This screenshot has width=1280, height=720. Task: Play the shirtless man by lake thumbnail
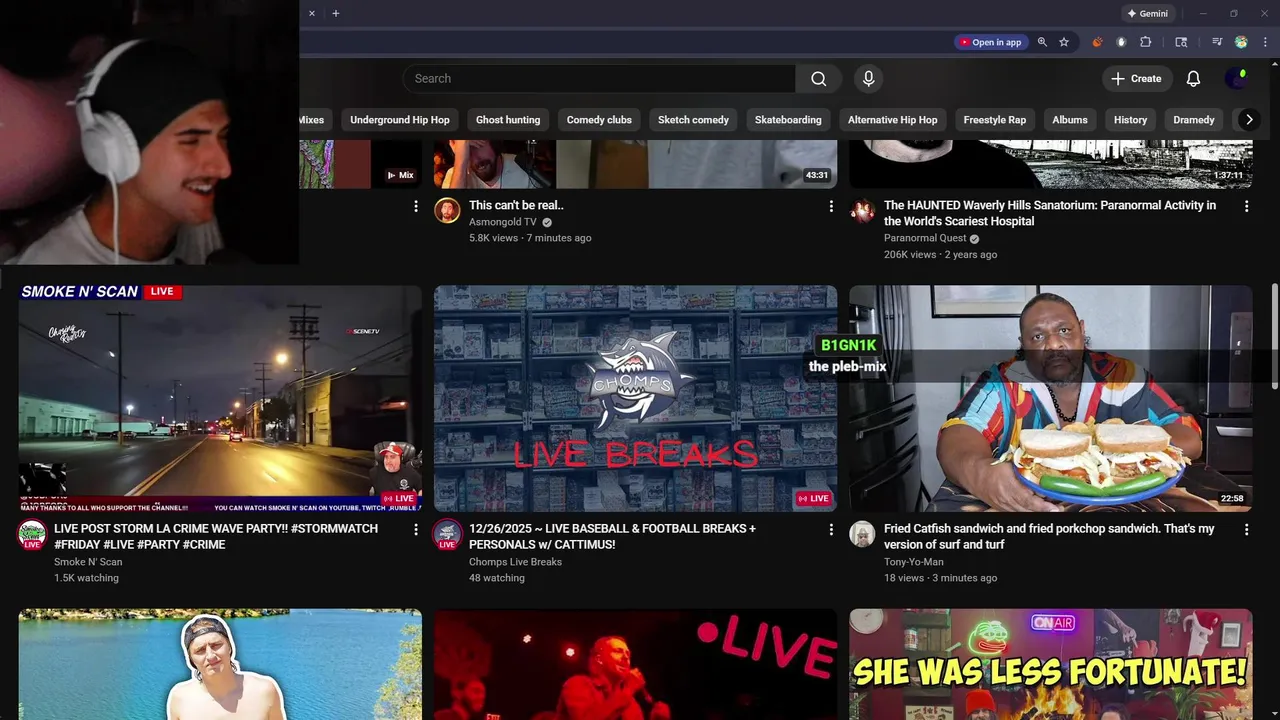pyautogui.click(x=220, y=664)
